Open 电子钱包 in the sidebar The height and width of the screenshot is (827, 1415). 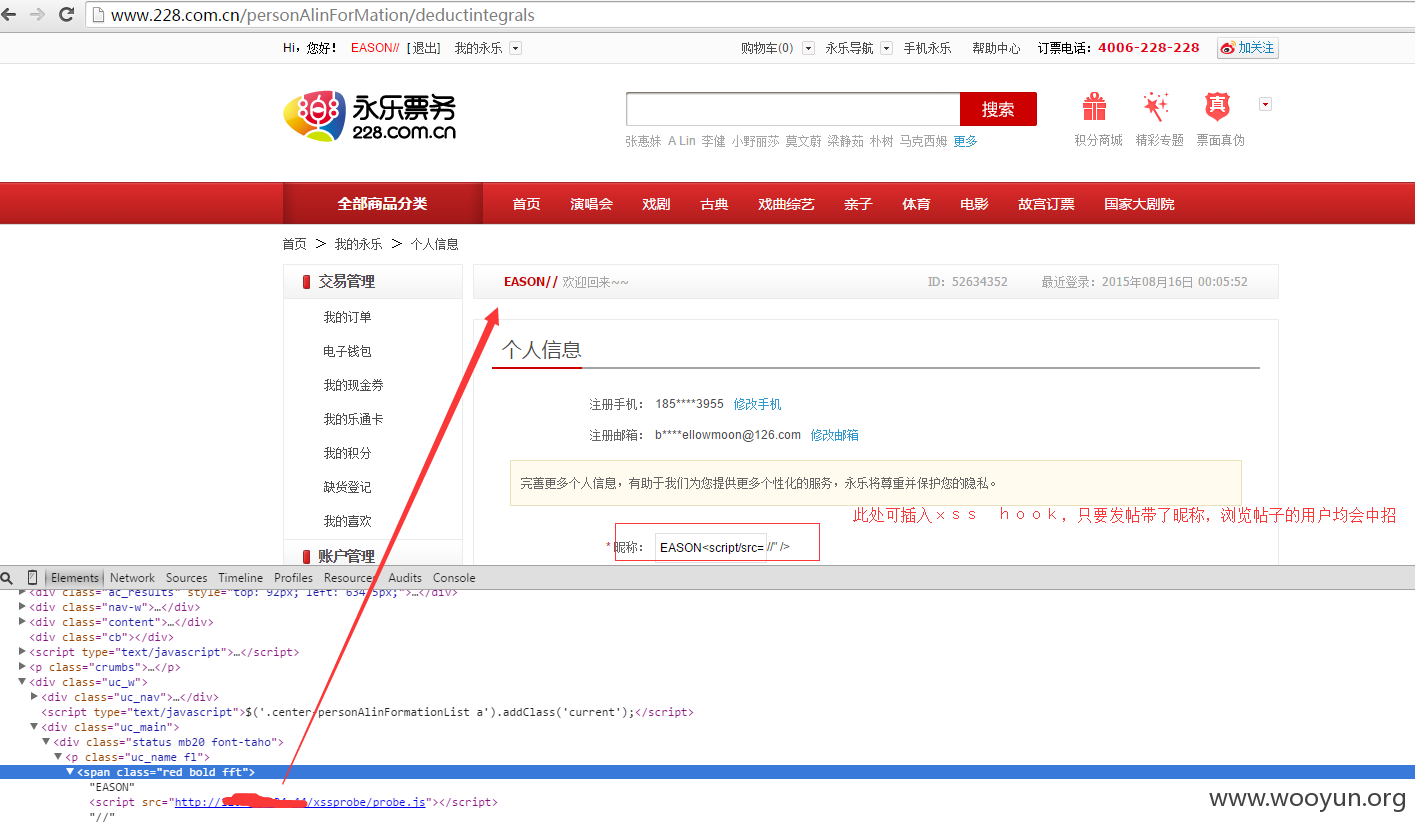347,351
